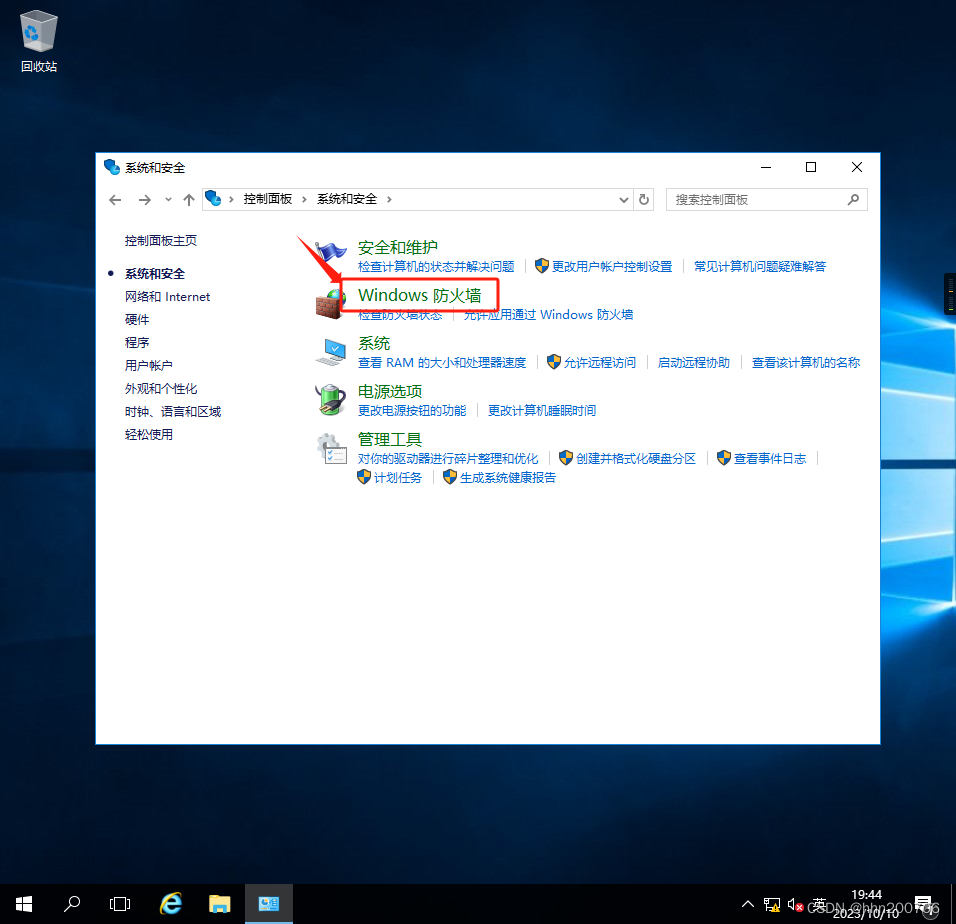Click the System computer icon

331,352
